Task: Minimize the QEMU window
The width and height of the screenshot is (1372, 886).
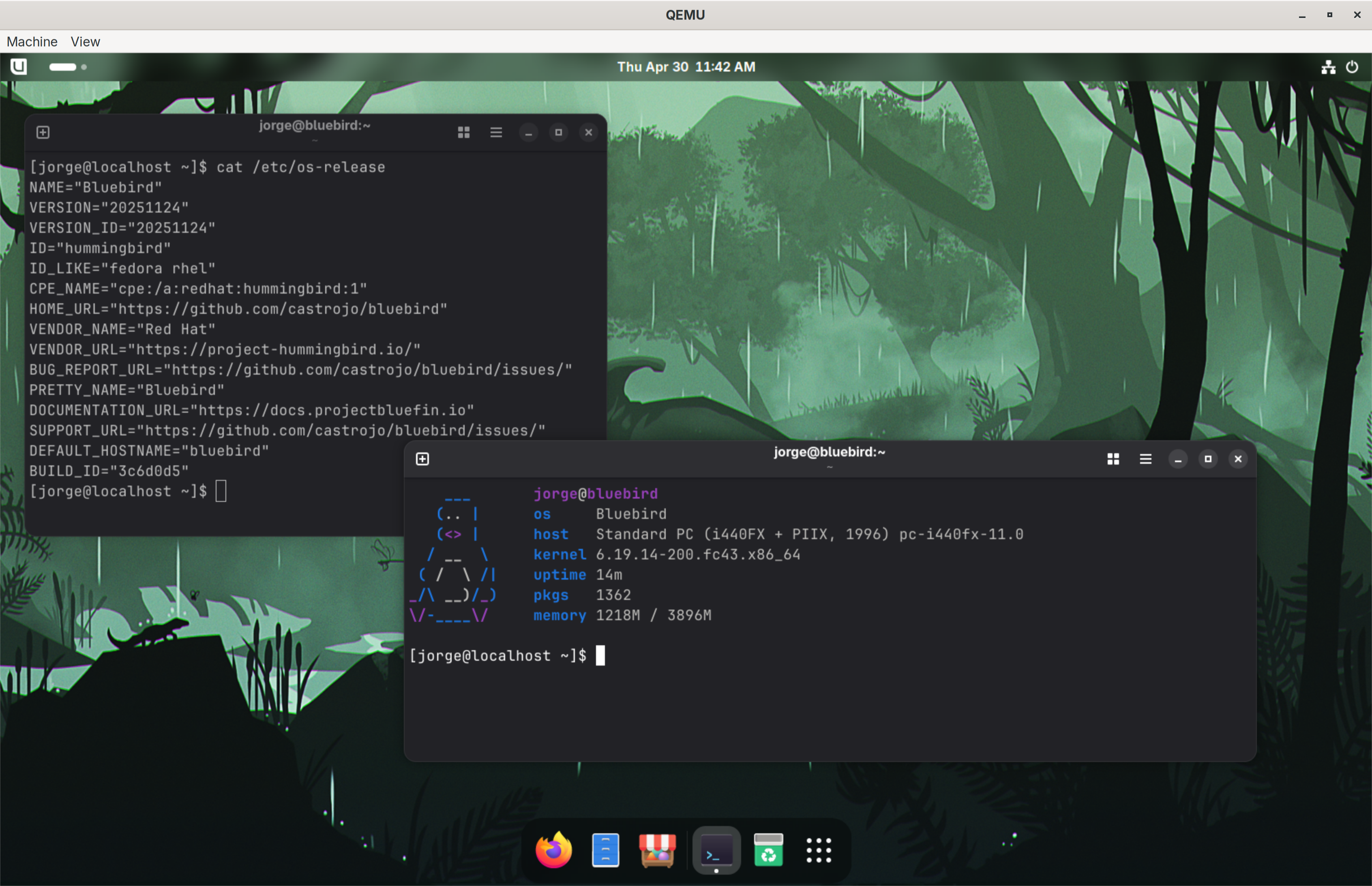Action: (1302, 15)
